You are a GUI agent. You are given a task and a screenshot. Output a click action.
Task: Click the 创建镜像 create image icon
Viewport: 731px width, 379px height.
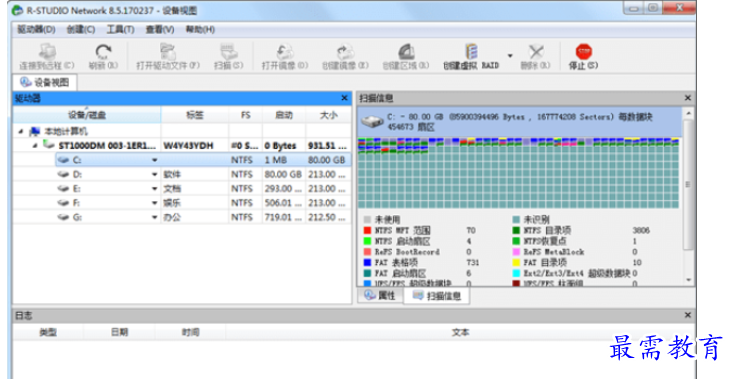click(345, 52)
